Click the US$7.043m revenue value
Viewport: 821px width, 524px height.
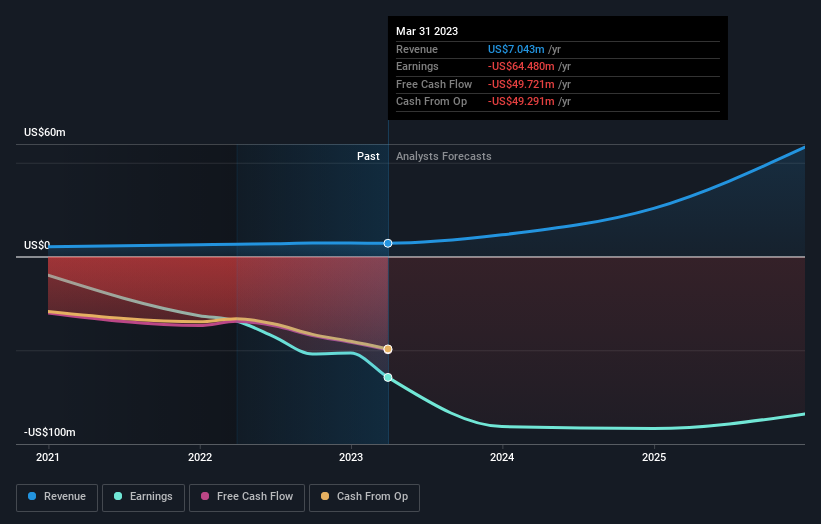[x=516, y=49]
